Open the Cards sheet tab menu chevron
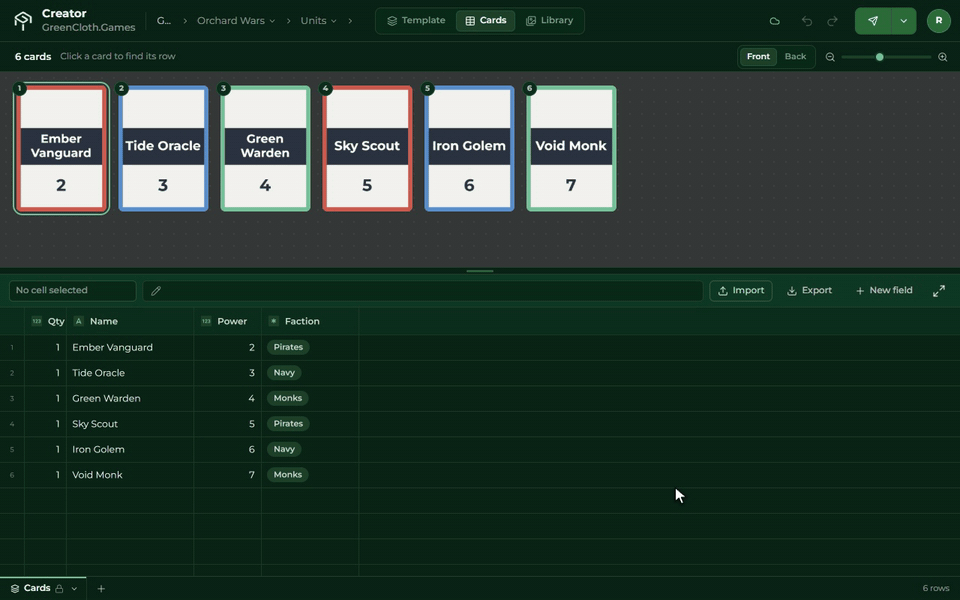 click(x=74, y=588)
